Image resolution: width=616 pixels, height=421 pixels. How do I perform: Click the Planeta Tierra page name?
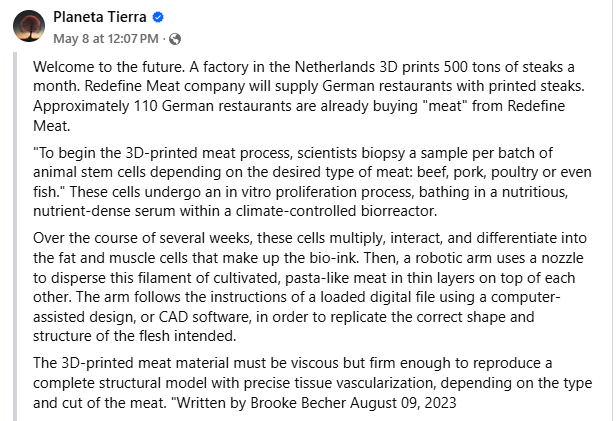coord(100,17)
